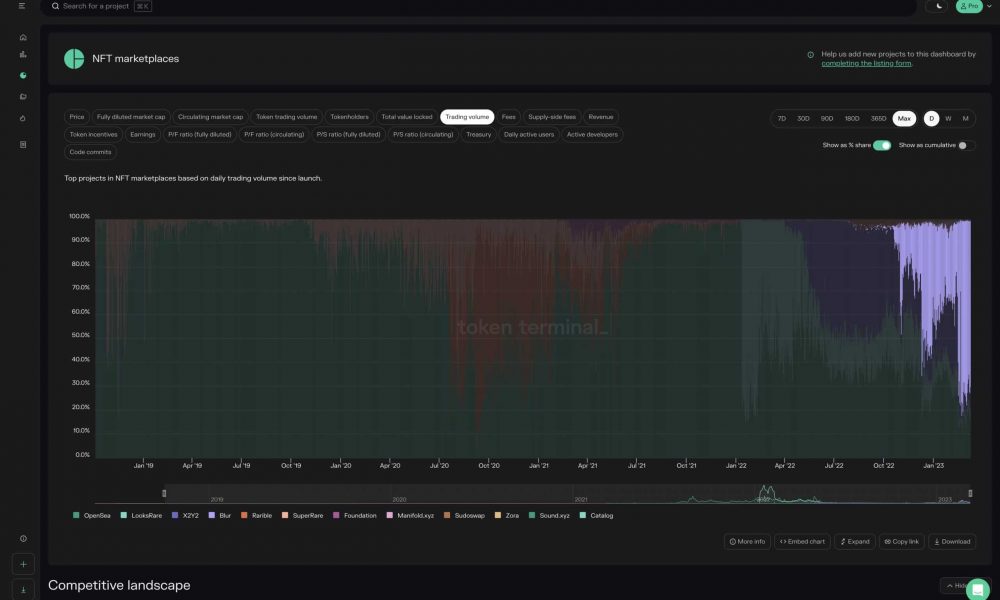The image size is (1000, 600).
Task: Open the chat support bubble icon
Action: 978,590
